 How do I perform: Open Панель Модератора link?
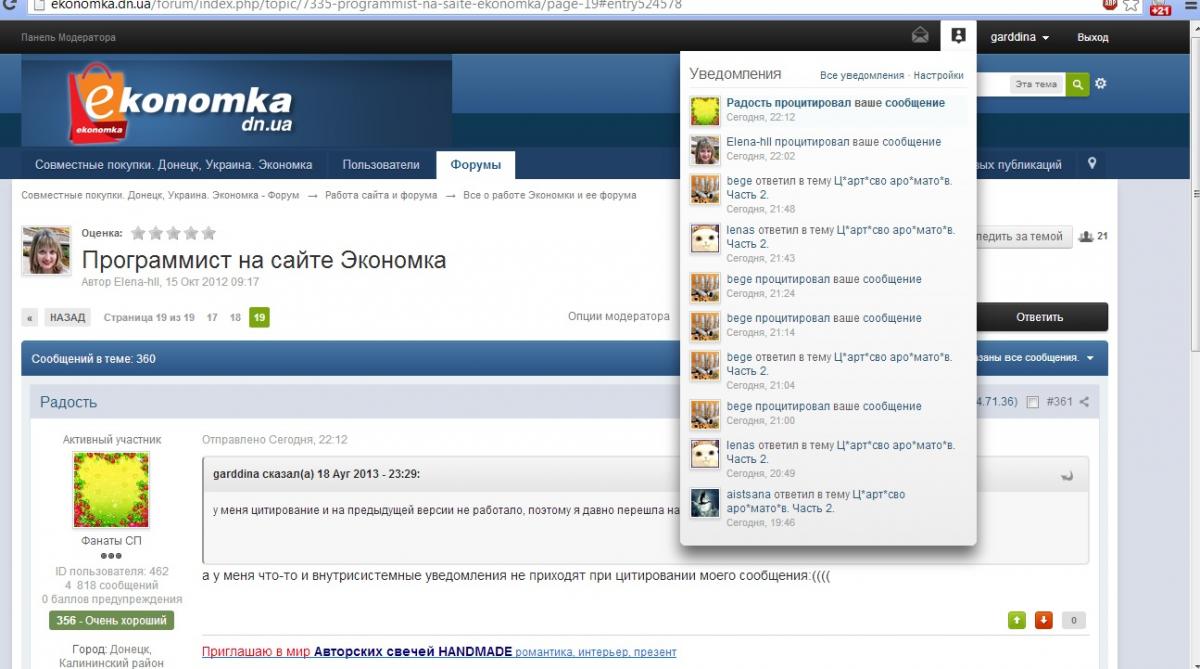(x=68, y=37)
